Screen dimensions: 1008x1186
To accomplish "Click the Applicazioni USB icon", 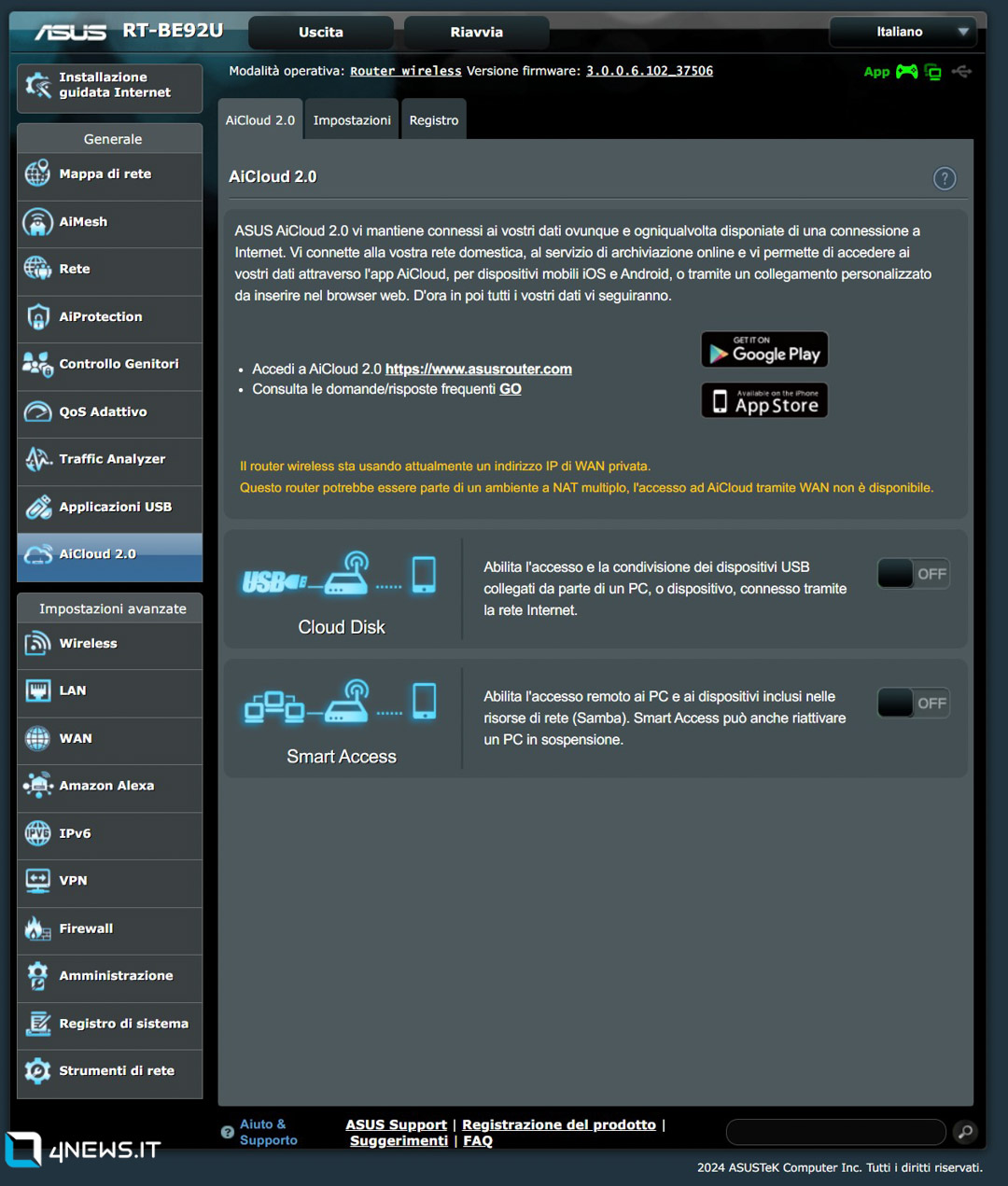I will [x=38, y=507].
